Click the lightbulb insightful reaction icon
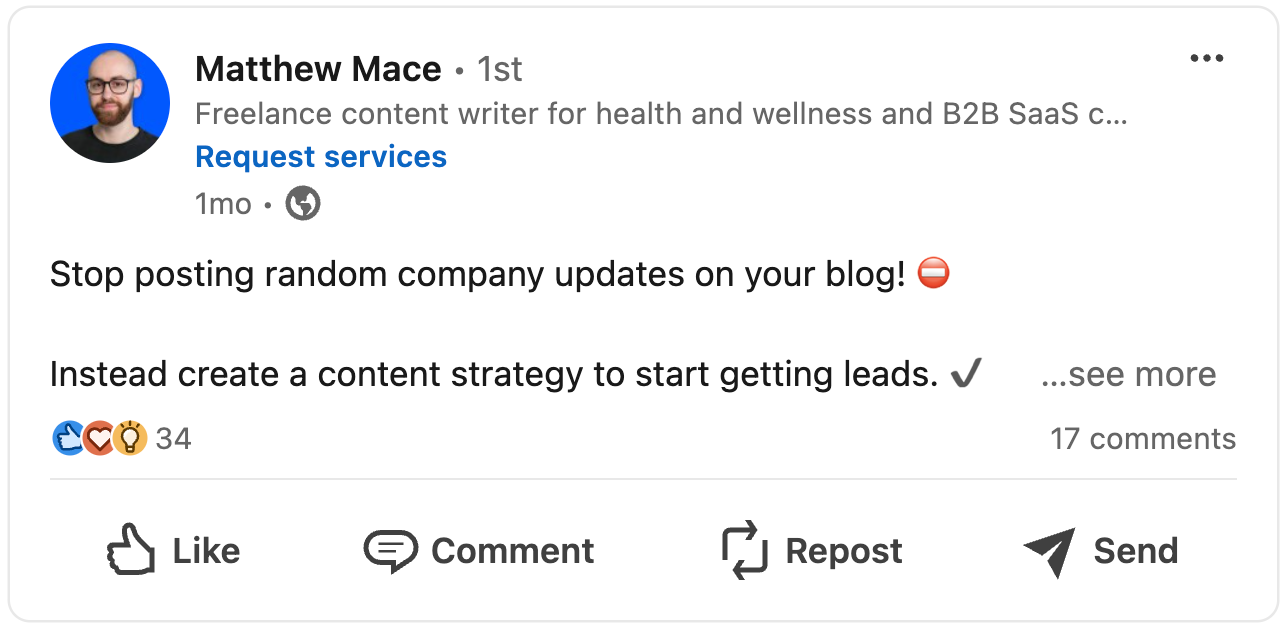Viewport: 1288px width, 632px height. [x=130, y=438]
